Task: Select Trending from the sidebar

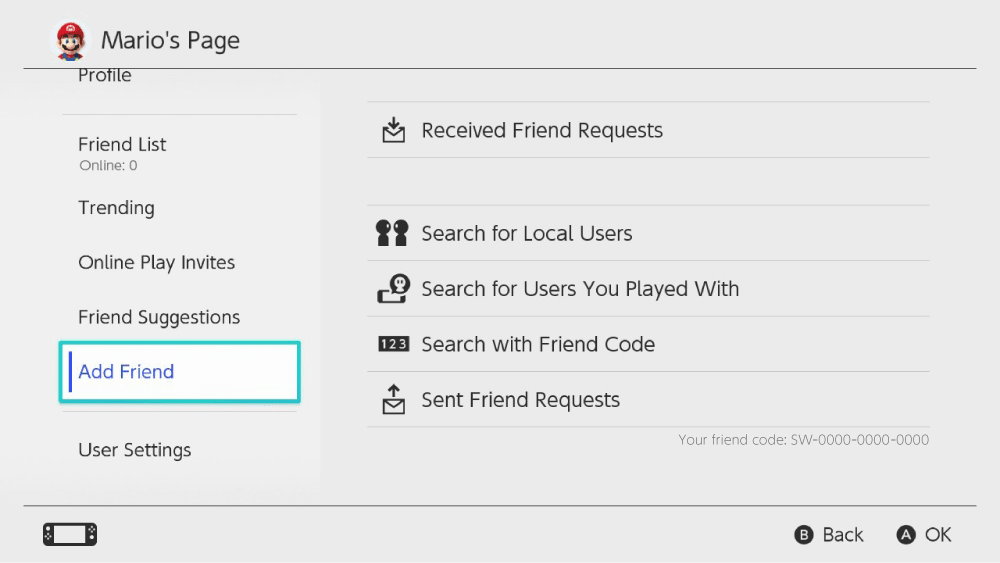Action: 116,208
